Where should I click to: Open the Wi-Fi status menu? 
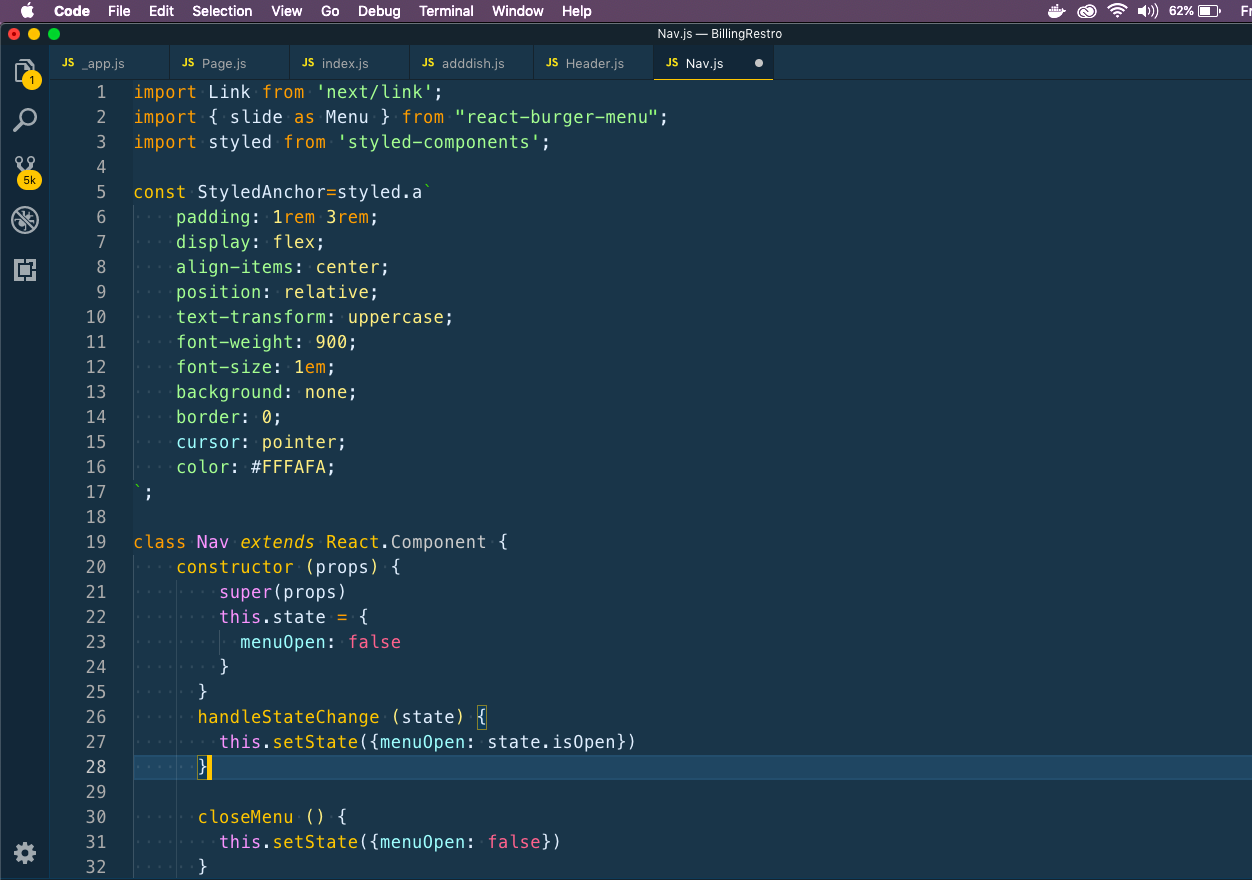1116,11
